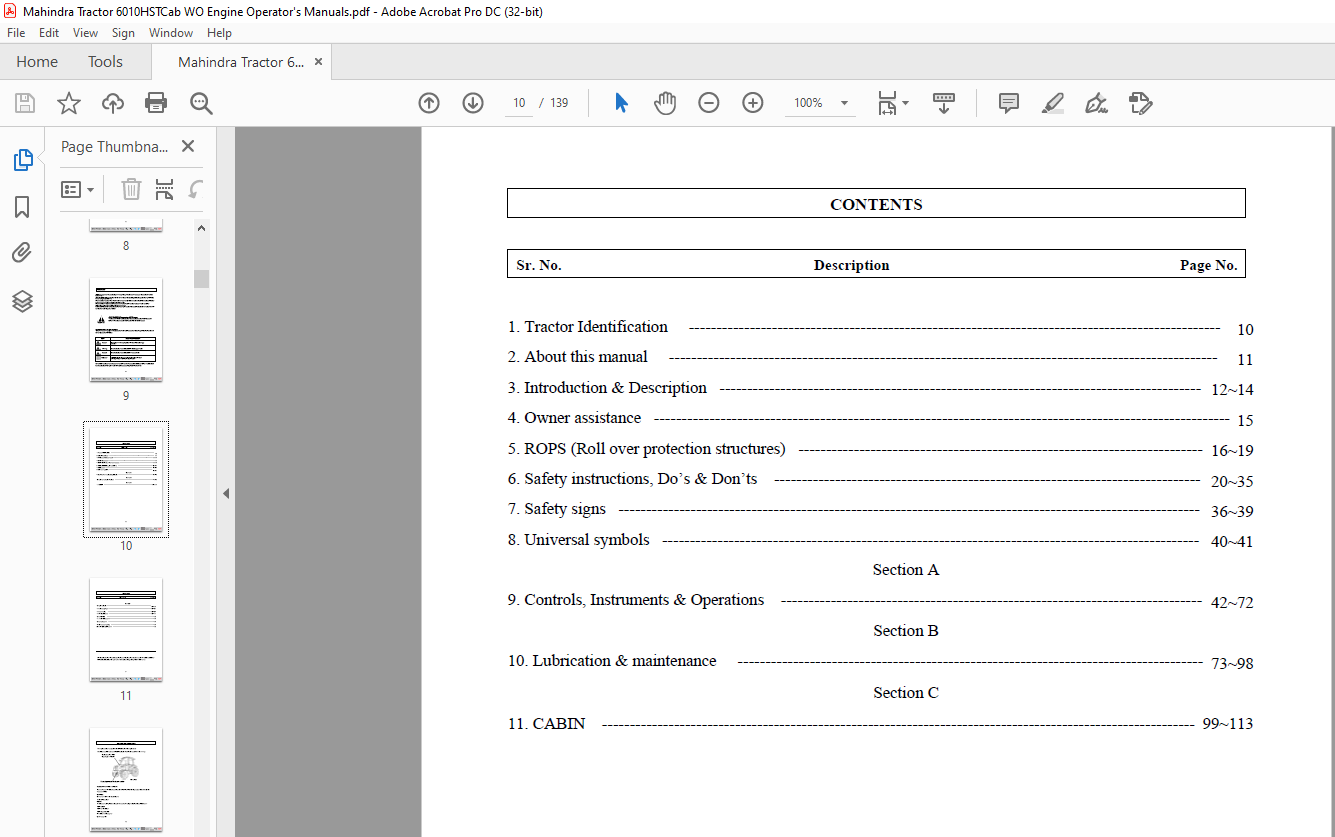Save the file with the floppy icon
This screenshot has width=1335, height=837.
[25, 103]
